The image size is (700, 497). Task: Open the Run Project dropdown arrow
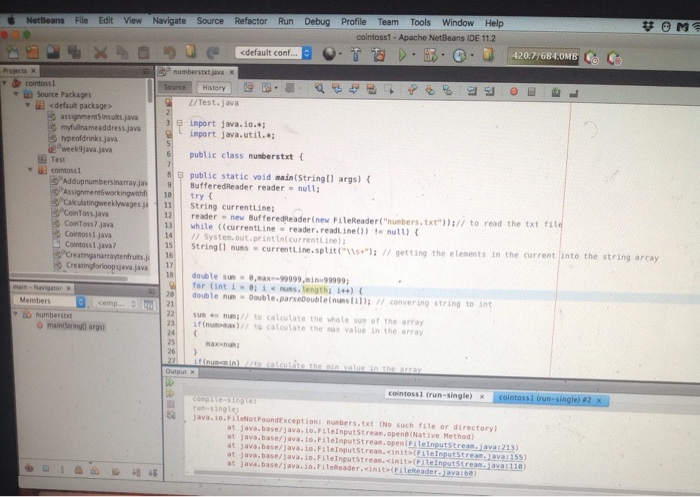point(413,55)
